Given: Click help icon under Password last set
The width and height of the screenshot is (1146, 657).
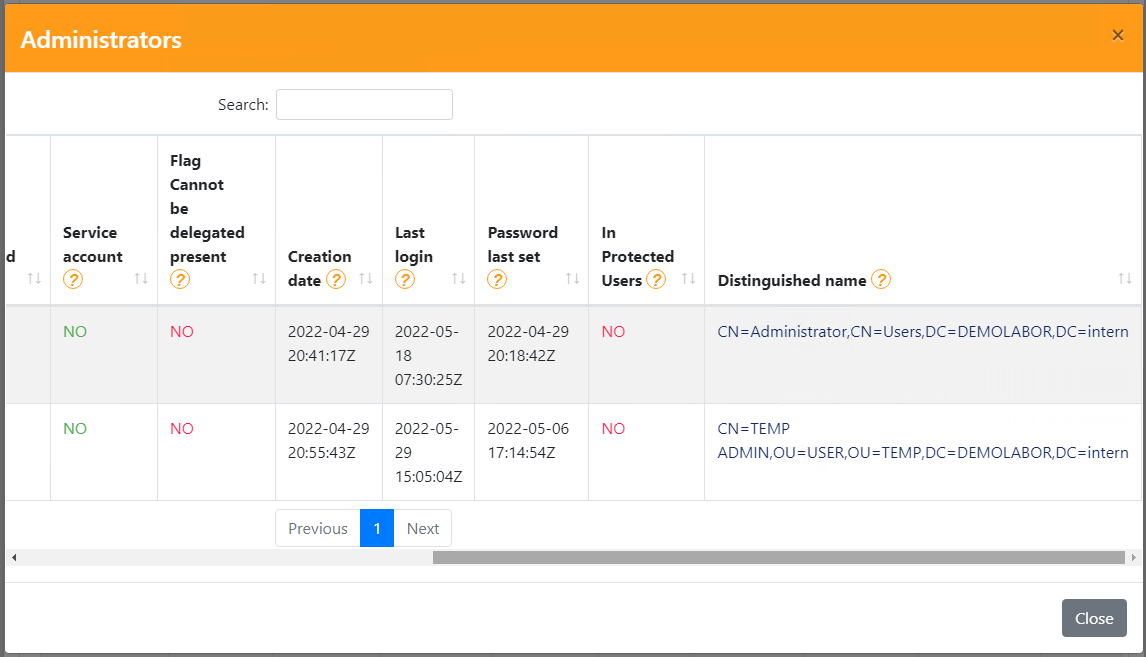Looking at the screenshot, I should click(497, 280).
